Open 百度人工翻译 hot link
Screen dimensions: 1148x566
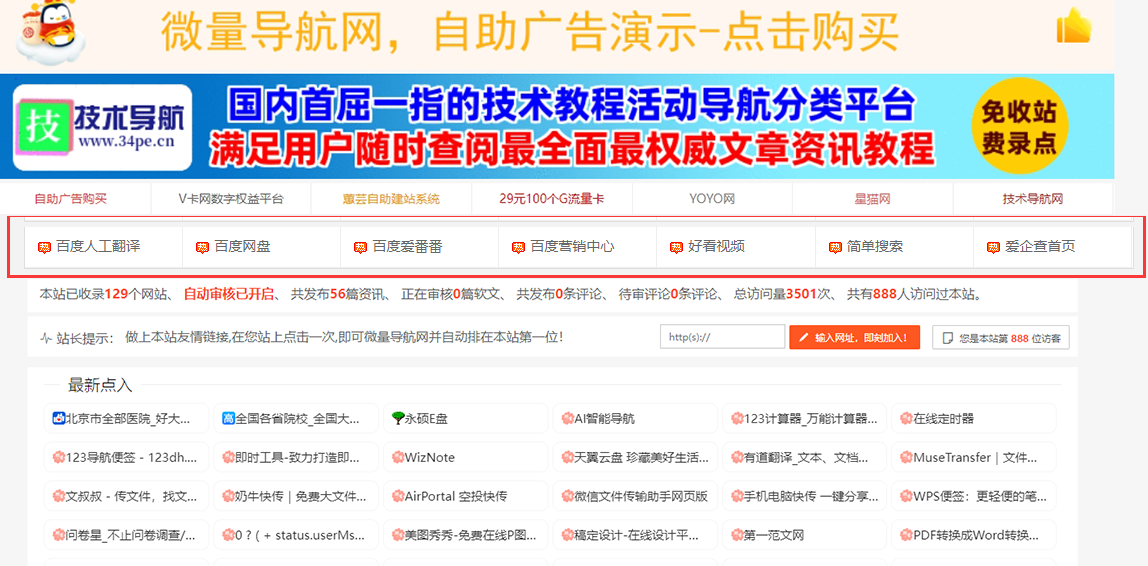pos(98,247)
